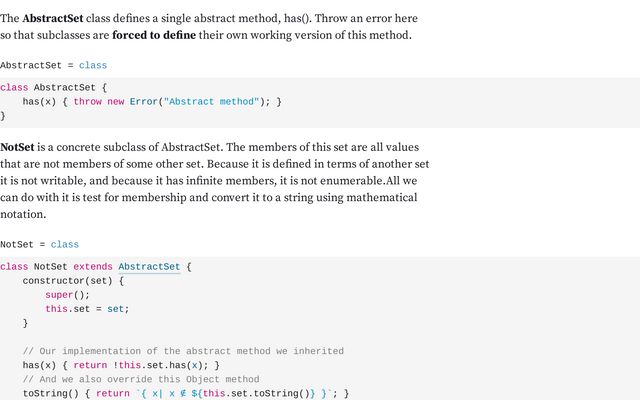Open the underlined AbstractSet link after extends
The image size is (640, 400).
149,267
